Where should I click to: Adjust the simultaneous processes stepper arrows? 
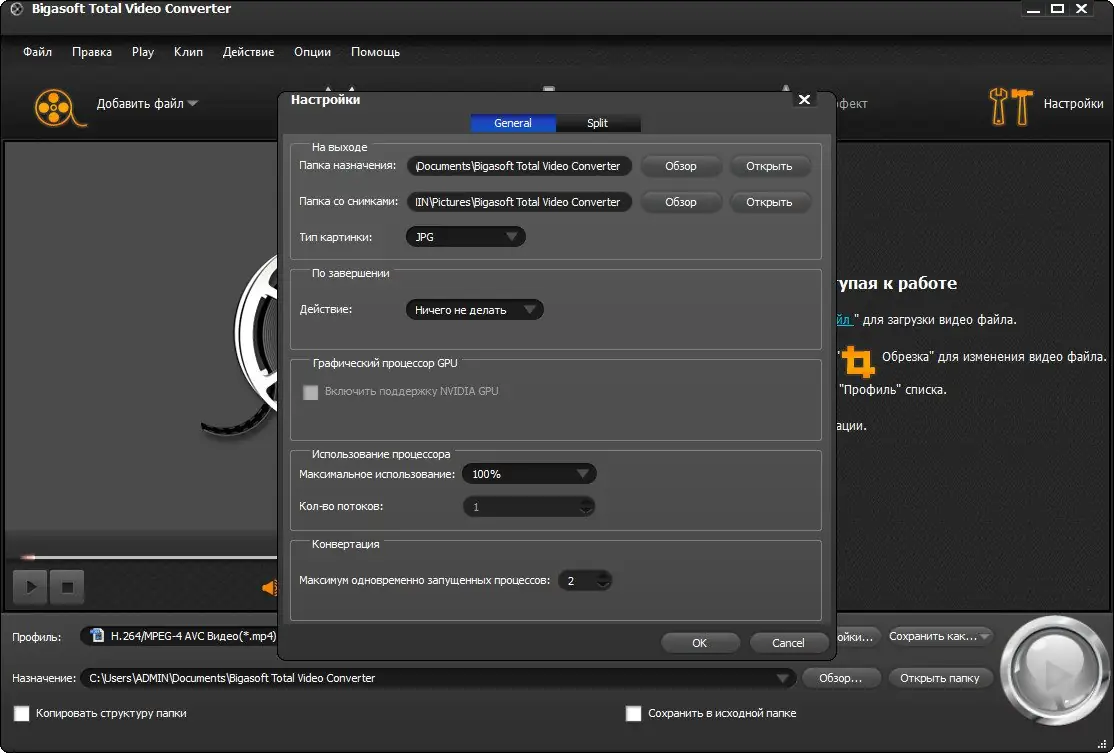[603, 581]
